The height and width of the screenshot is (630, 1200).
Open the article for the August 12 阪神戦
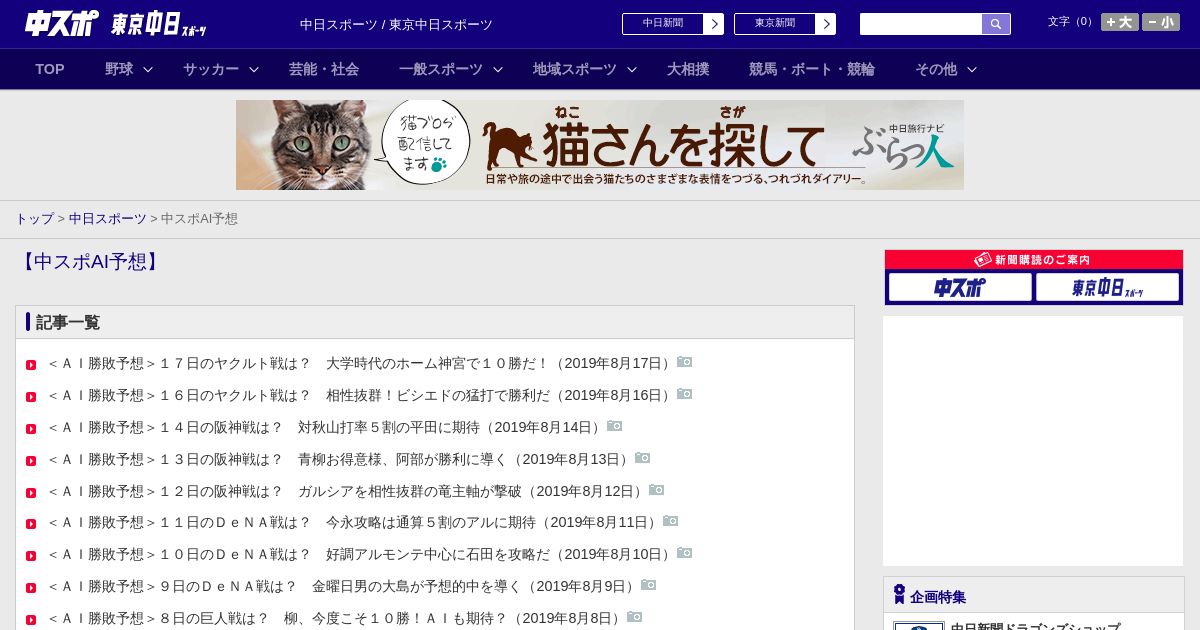(x=347, y=491)
